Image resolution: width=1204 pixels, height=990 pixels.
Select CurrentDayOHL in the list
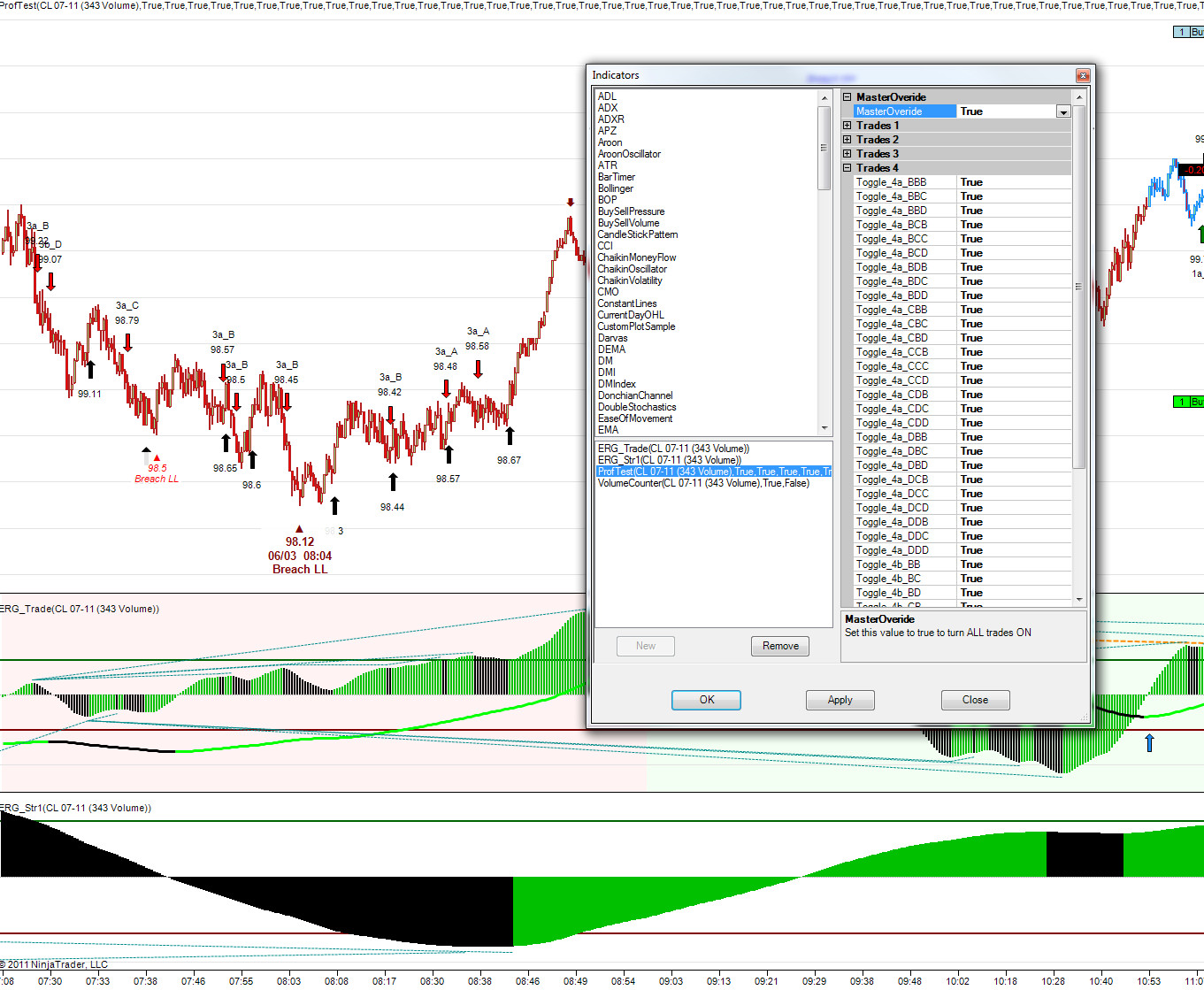coord(631,315)
